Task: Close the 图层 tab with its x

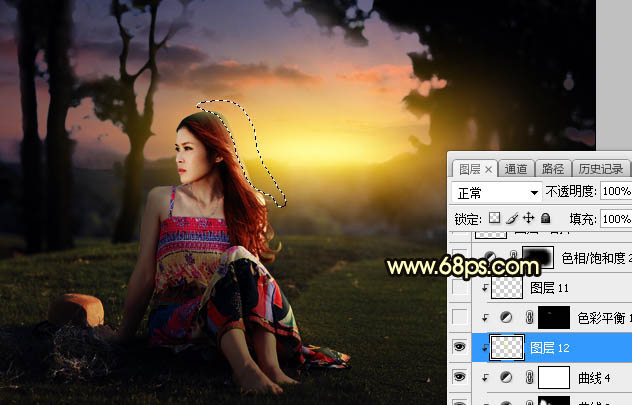Action: 488,170
